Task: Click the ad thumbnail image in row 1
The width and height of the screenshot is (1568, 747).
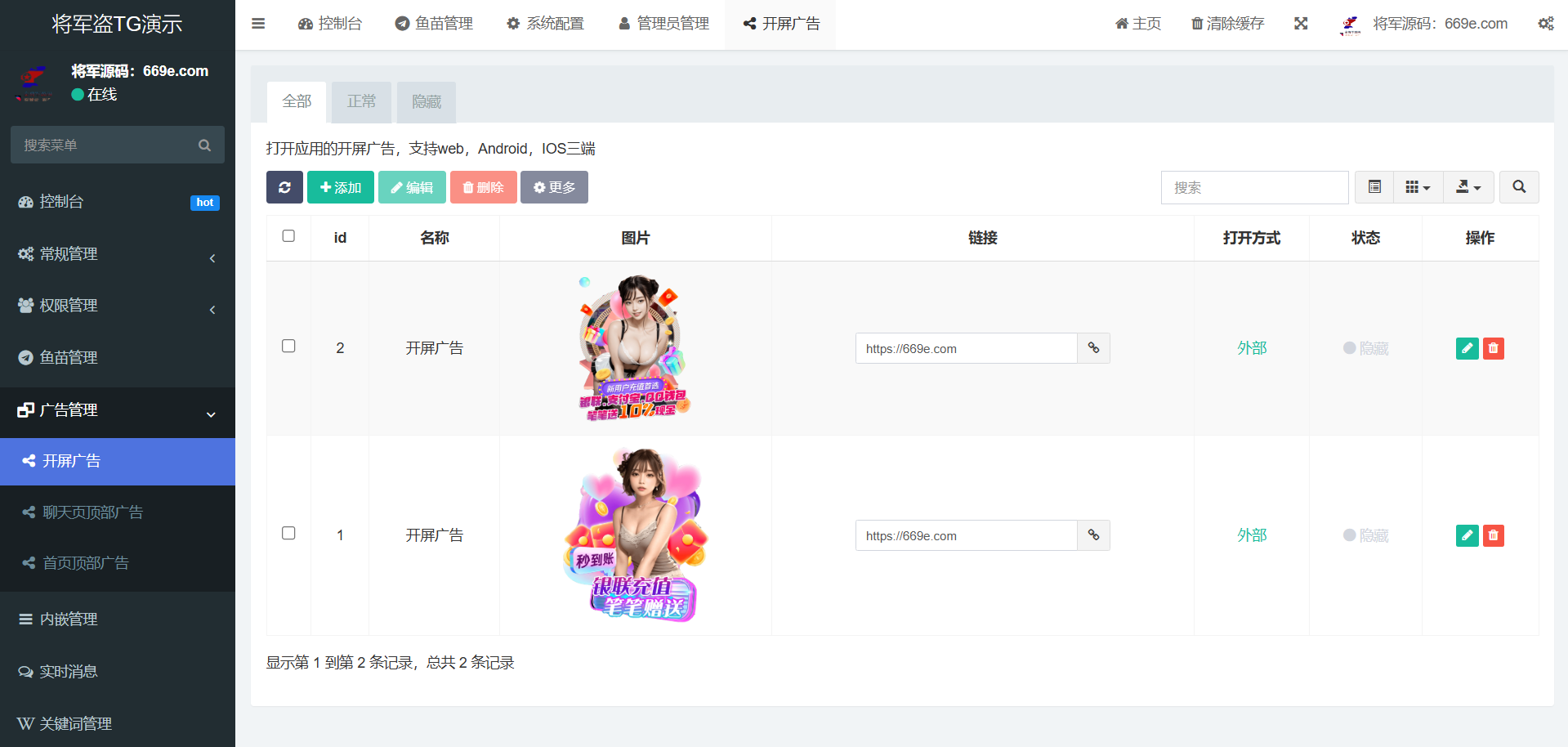Action: tap(636, 535)
